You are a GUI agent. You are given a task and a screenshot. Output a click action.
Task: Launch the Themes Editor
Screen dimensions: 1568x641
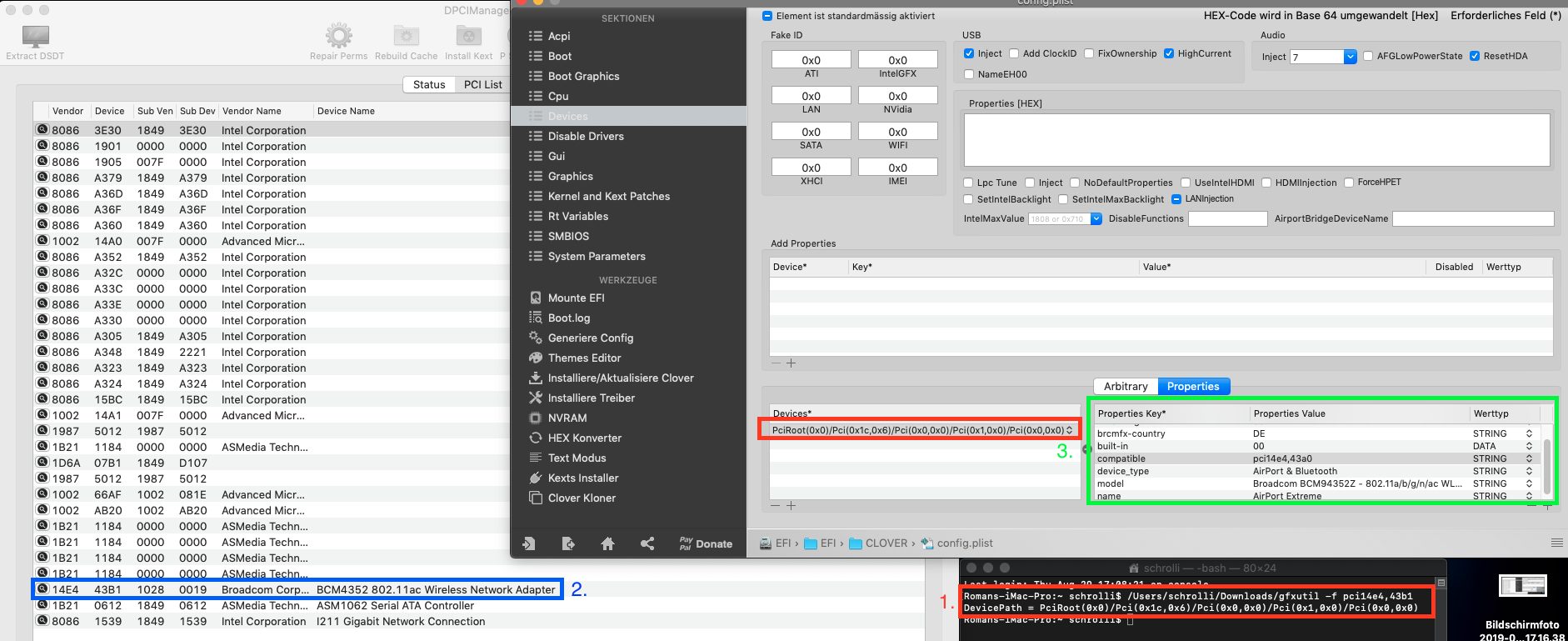(584, 358)
